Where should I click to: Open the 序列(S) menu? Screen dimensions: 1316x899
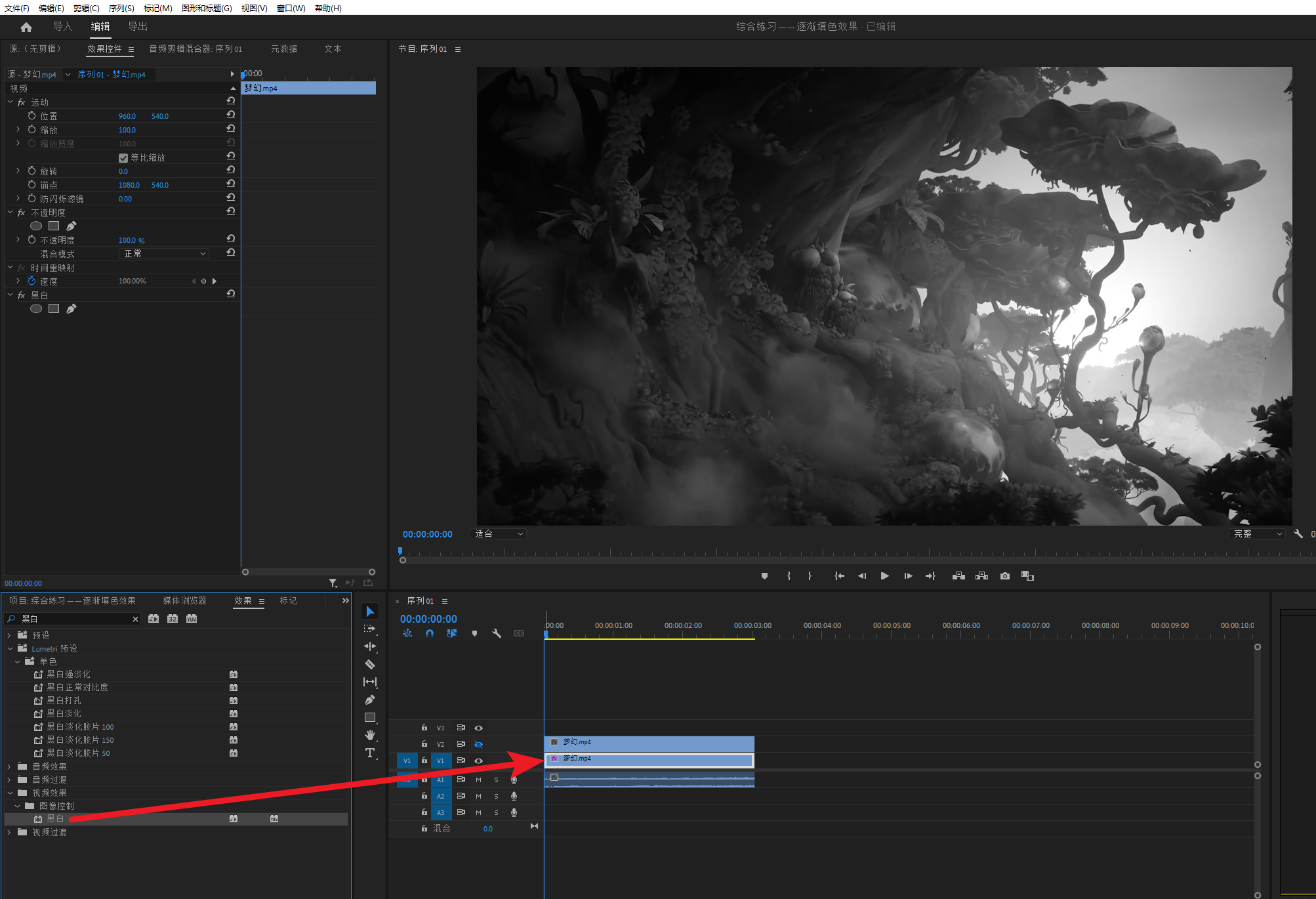pos(121,8)
